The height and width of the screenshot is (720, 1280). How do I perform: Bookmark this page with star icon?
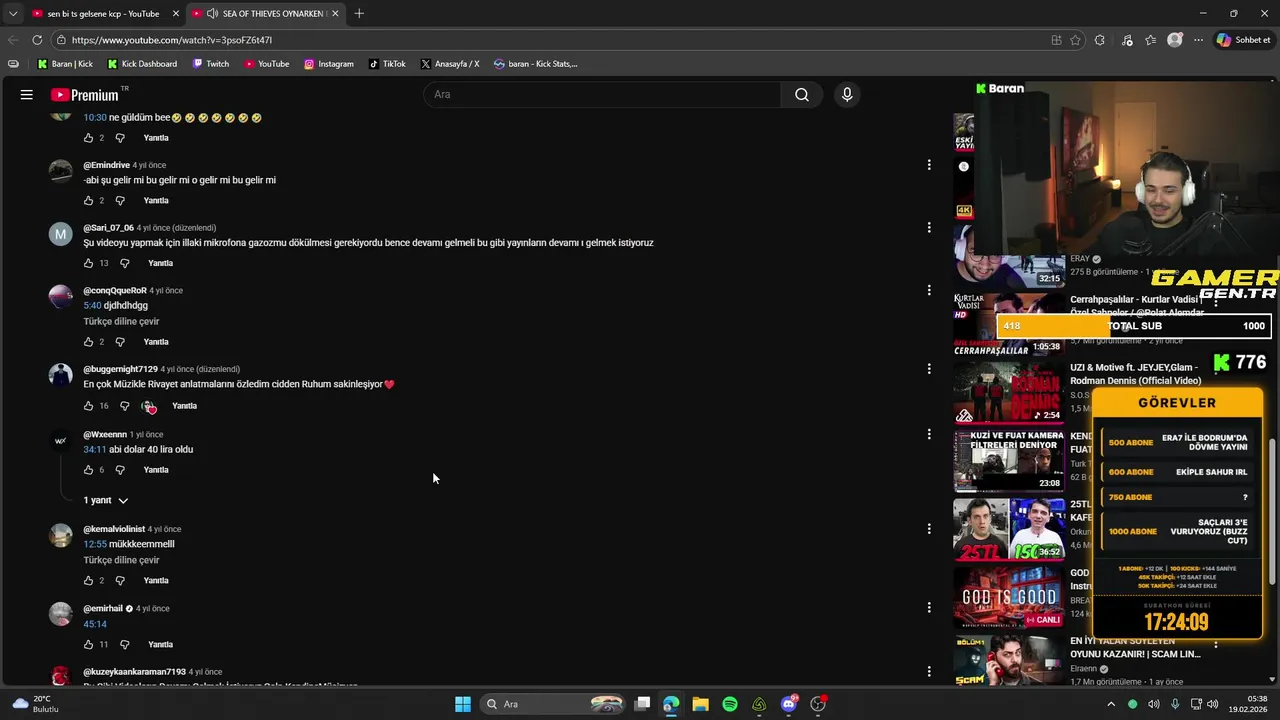[x=1076, y=40]
